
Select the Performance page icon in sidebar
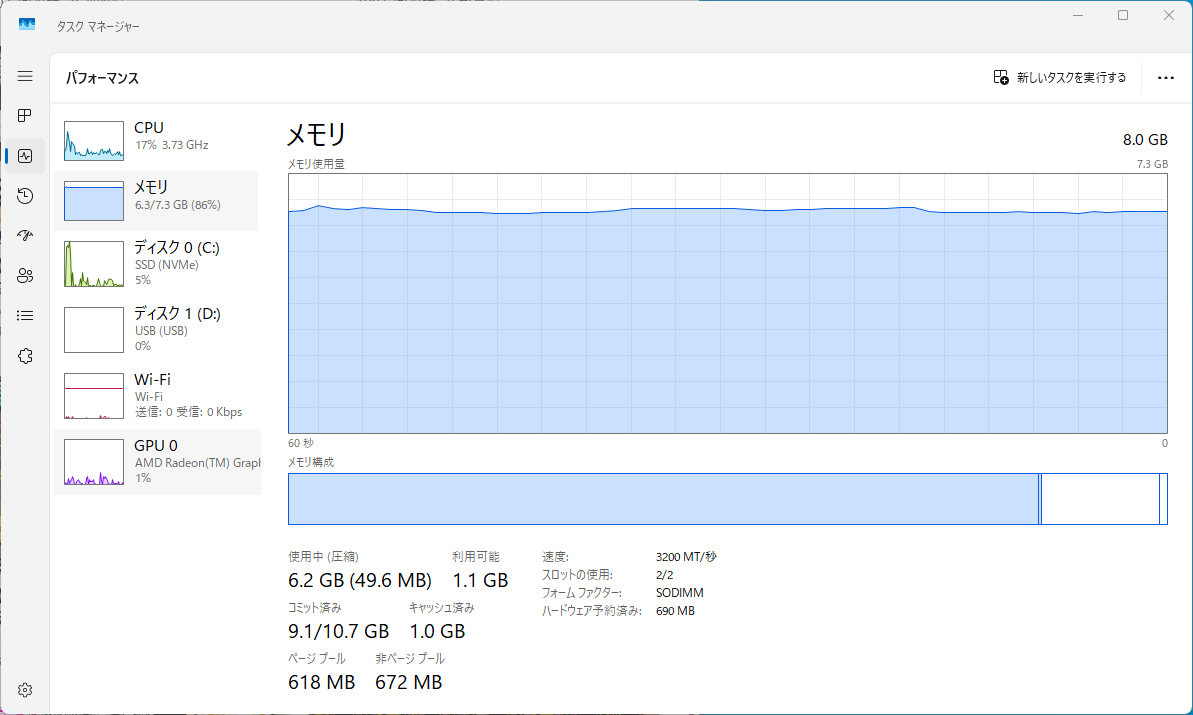point(25,156)
